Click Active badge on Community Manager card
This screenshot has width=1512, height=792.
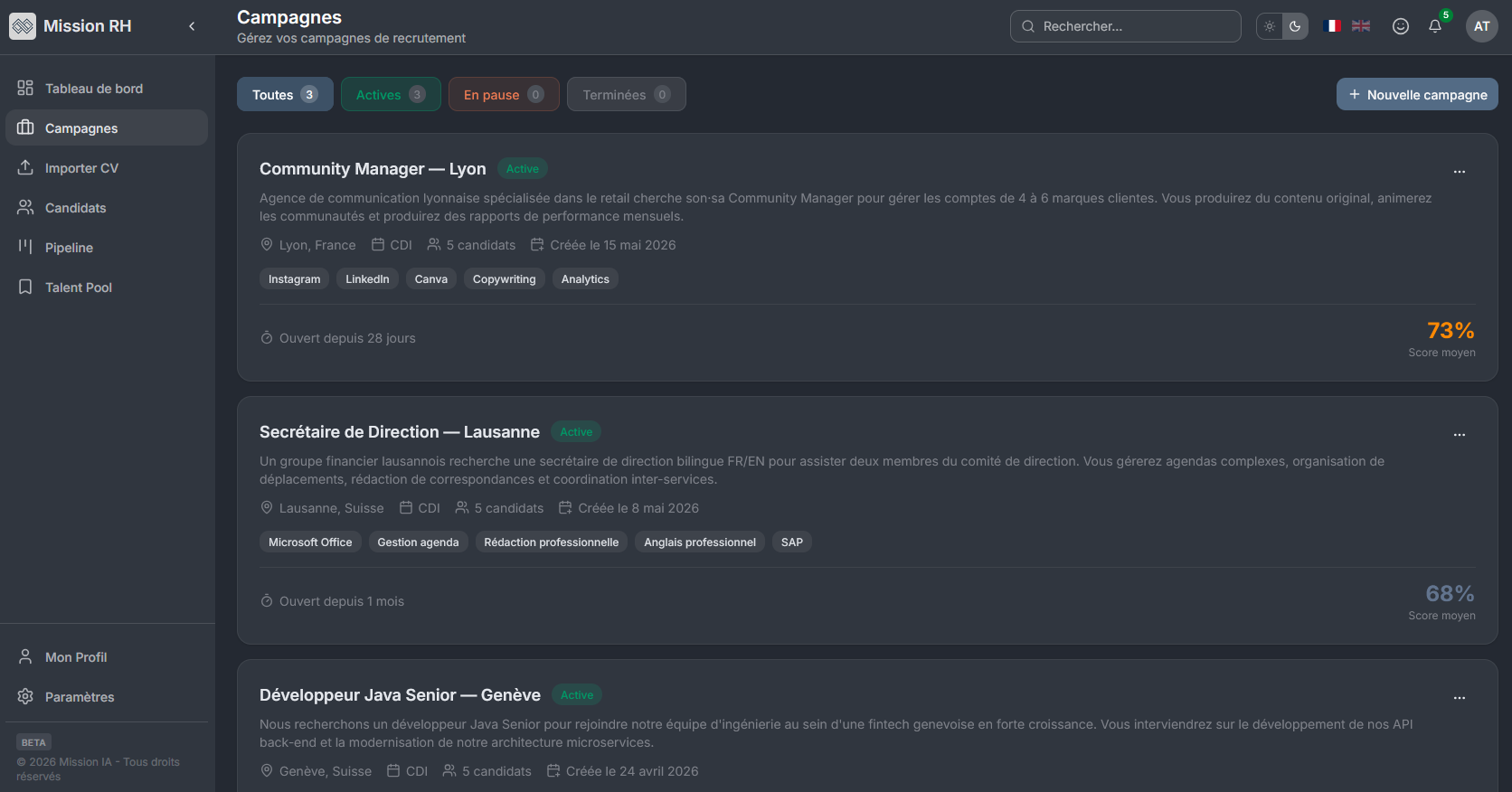pos(523,169)
